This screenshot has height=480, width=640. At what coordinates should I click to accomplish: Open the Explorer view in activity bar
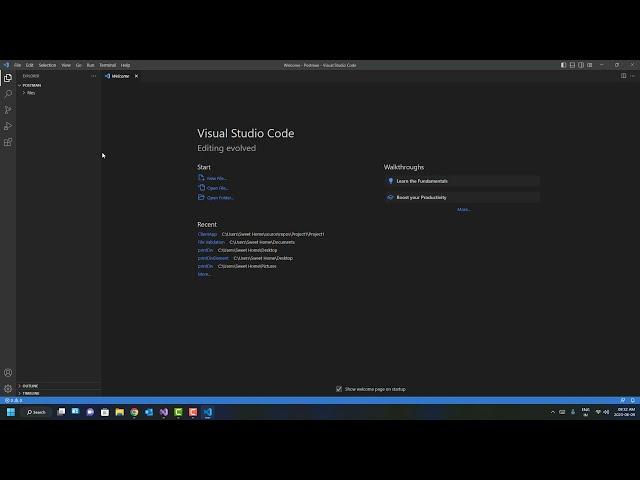click(8, 77)
